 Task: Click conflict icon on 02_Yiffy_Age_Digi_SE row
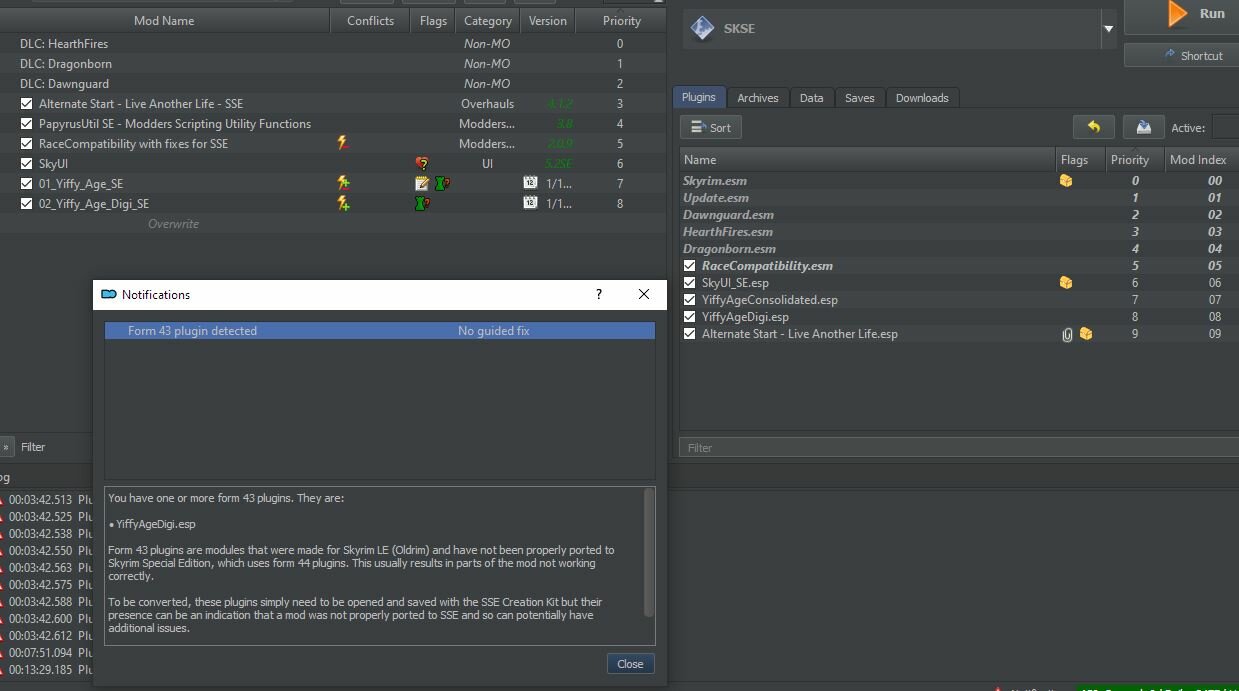[343, 203]
